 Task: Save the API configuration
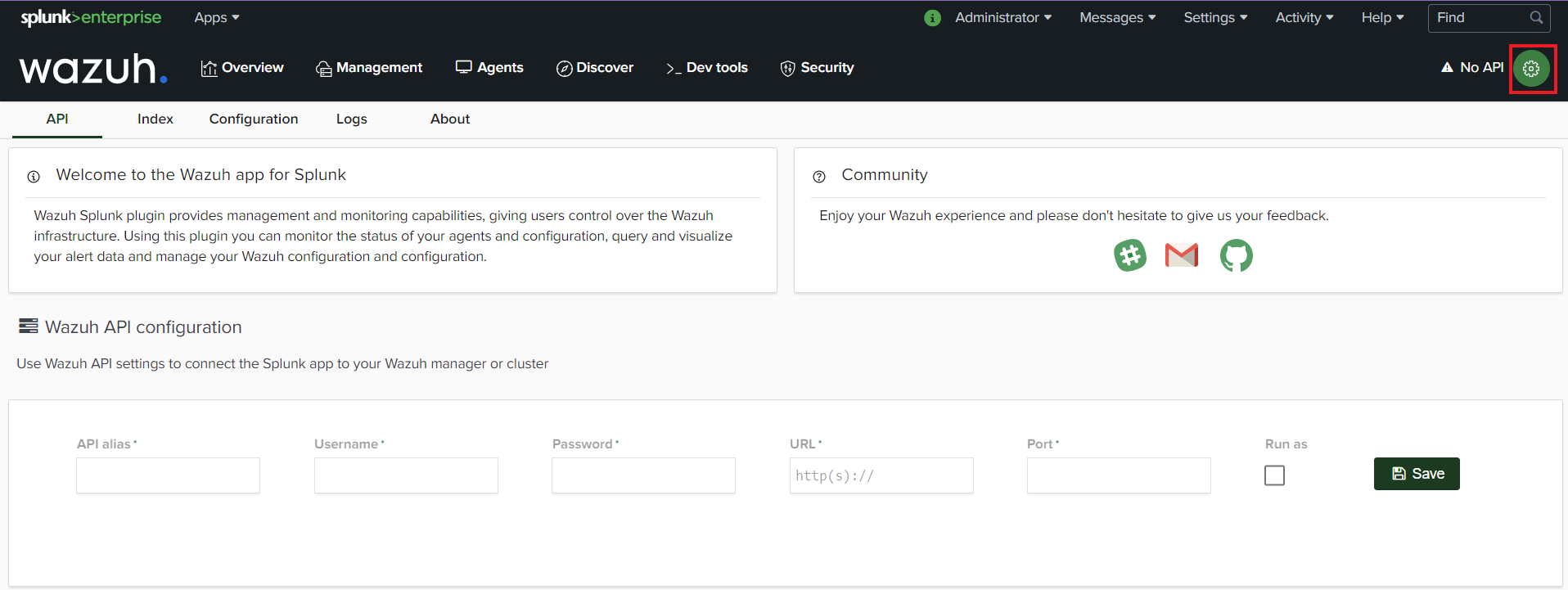click(1417, 474)
